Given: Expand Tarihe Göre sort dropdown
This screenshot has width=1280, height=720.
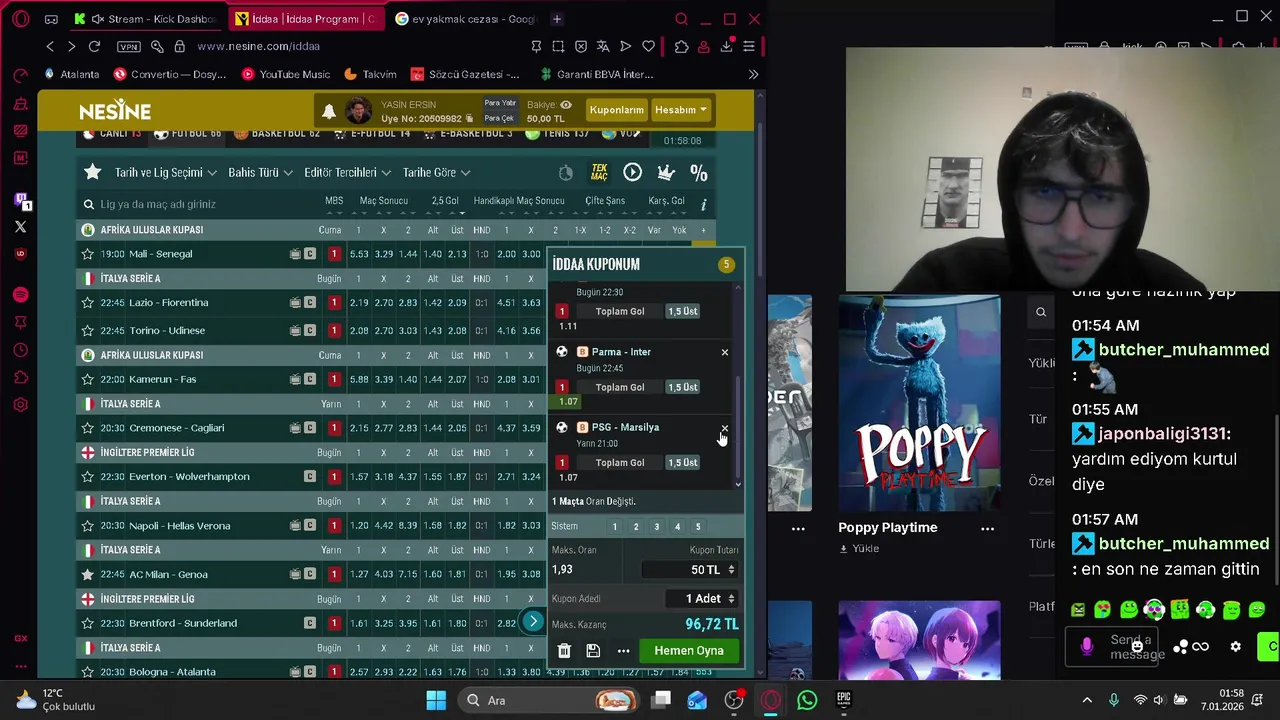Looking at the screenshot, I should pyautogui.click(x=436, y=172).
